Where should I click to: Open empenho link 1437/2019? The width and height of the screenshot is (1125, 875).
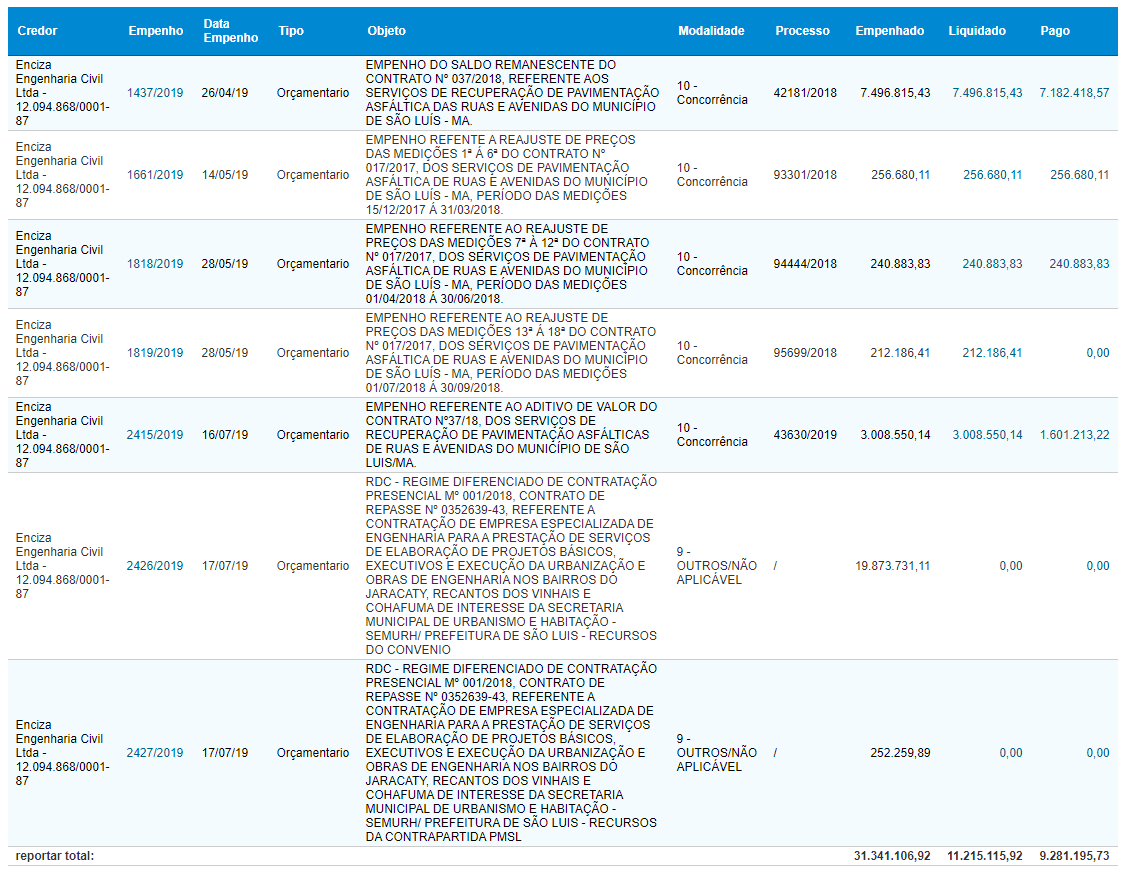[x=155, y=93]
